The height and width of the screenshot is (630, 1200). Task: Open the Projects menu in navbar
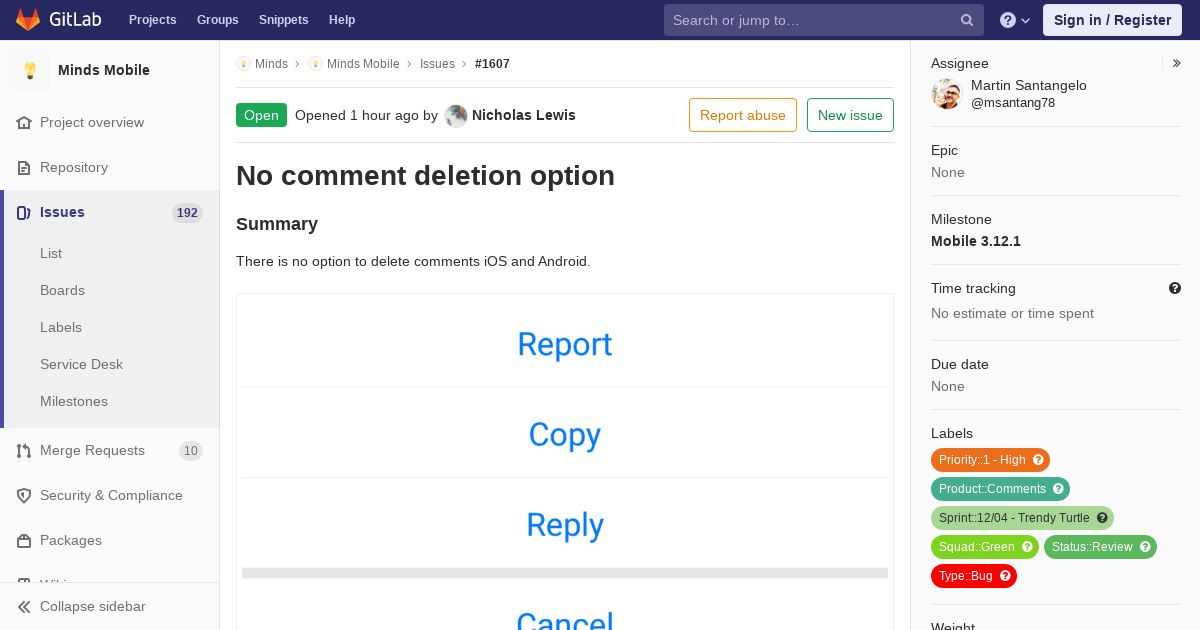click(x=153, y=20)
